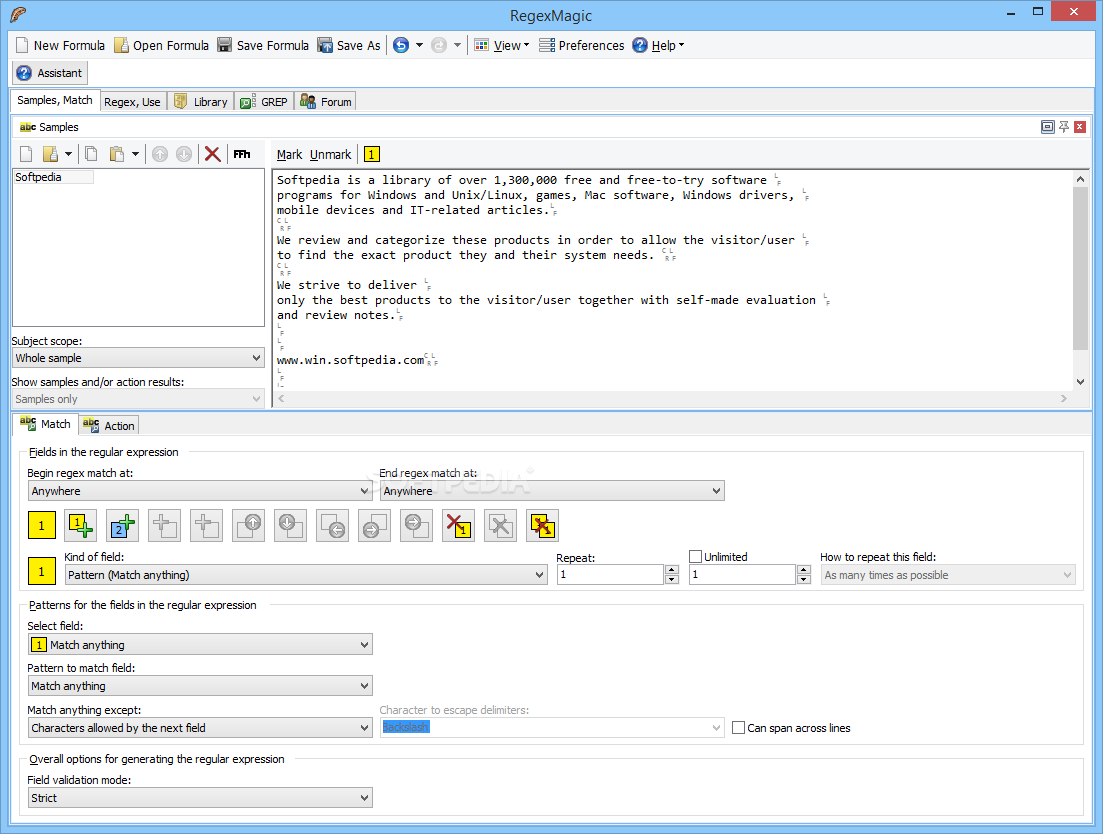The image size is (1103, 834).
Task: Select yellow field 1 in the field row
Action: 42,526
